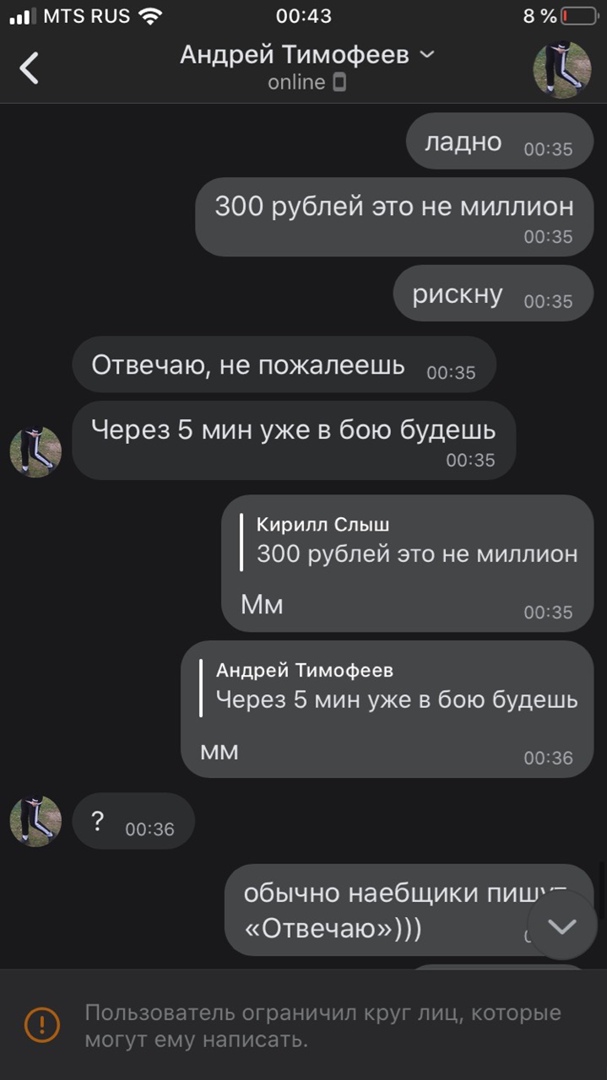The image size is (607, 1080).
Task: Tap the avatar next to the "?" message
Action: pos(36,821)
